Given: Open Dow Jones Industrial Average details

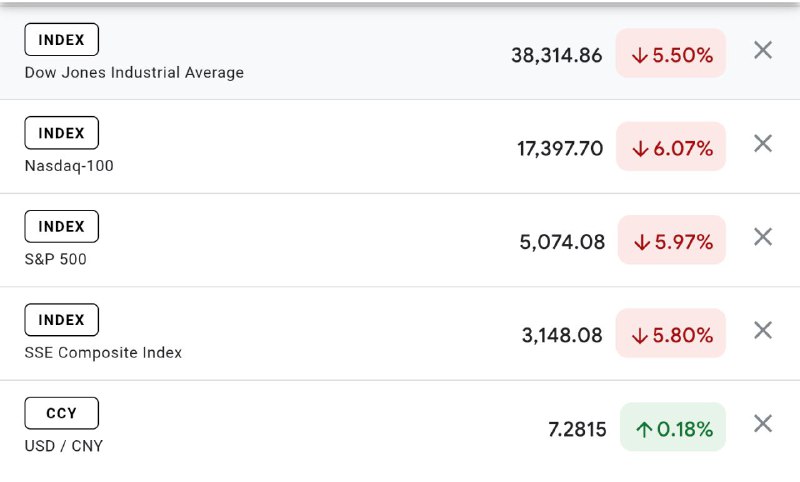Looking at the screenshot, I should (134, 73).
